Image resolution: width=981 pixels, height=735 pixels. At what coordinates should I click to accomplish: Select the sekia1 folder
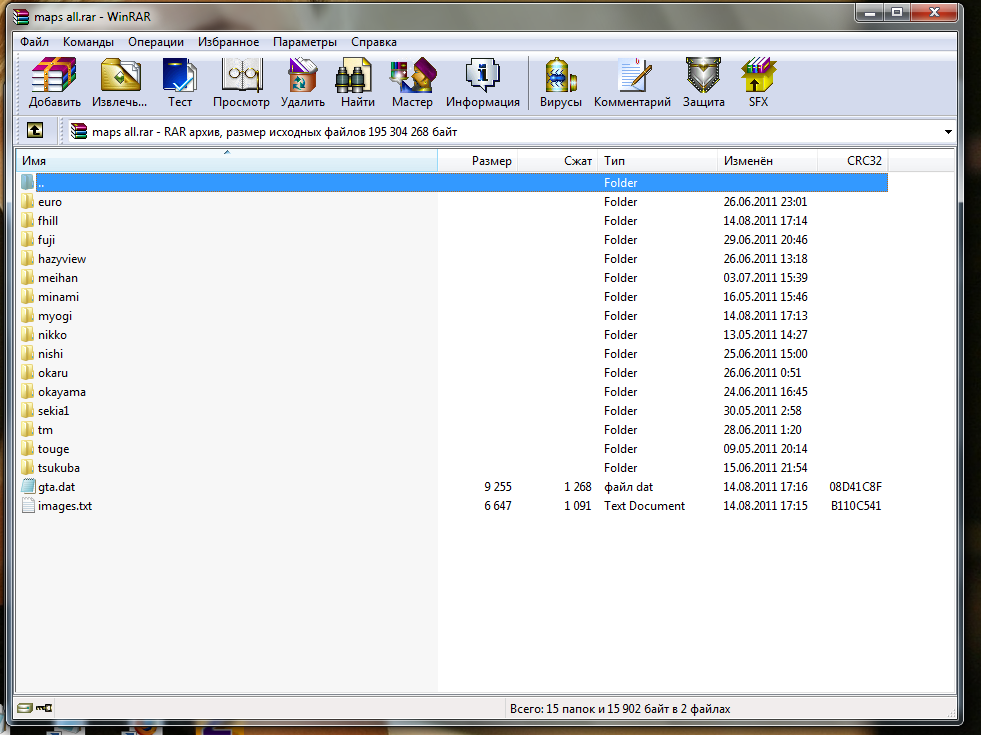point(53,410)
